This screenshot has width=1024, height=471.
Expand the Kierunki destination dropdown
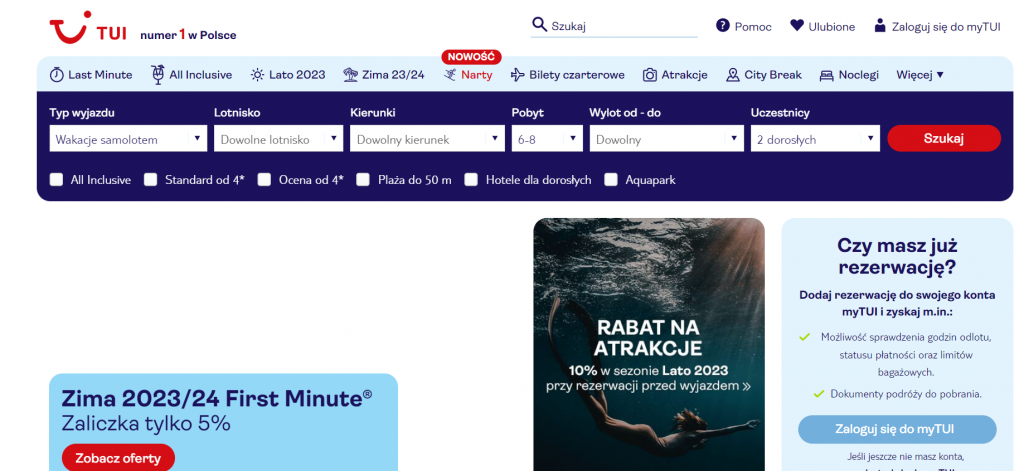pos(427,138)
